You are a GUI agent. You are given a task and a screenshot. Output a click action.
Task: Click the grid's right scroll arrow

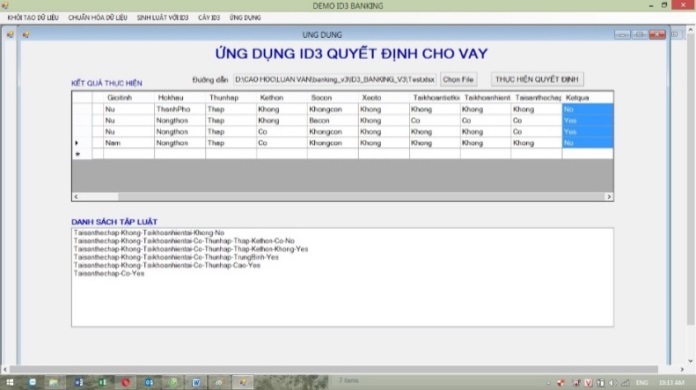(609, 197)
